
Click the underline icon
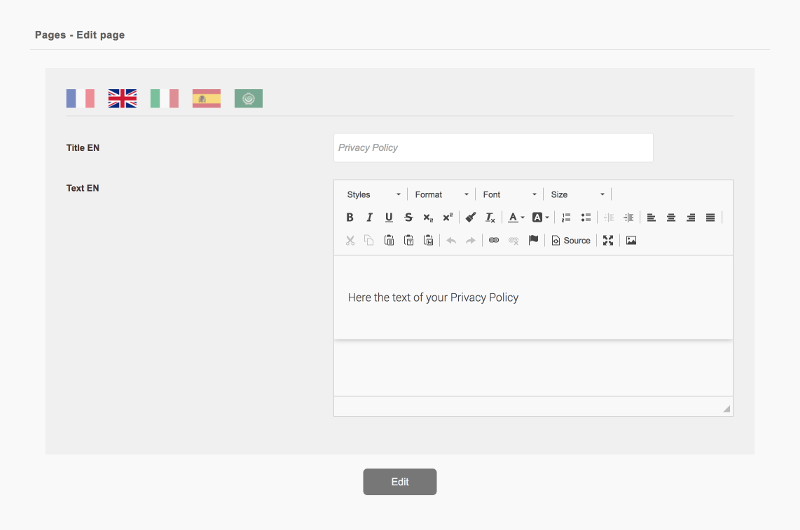pos(389,217)
